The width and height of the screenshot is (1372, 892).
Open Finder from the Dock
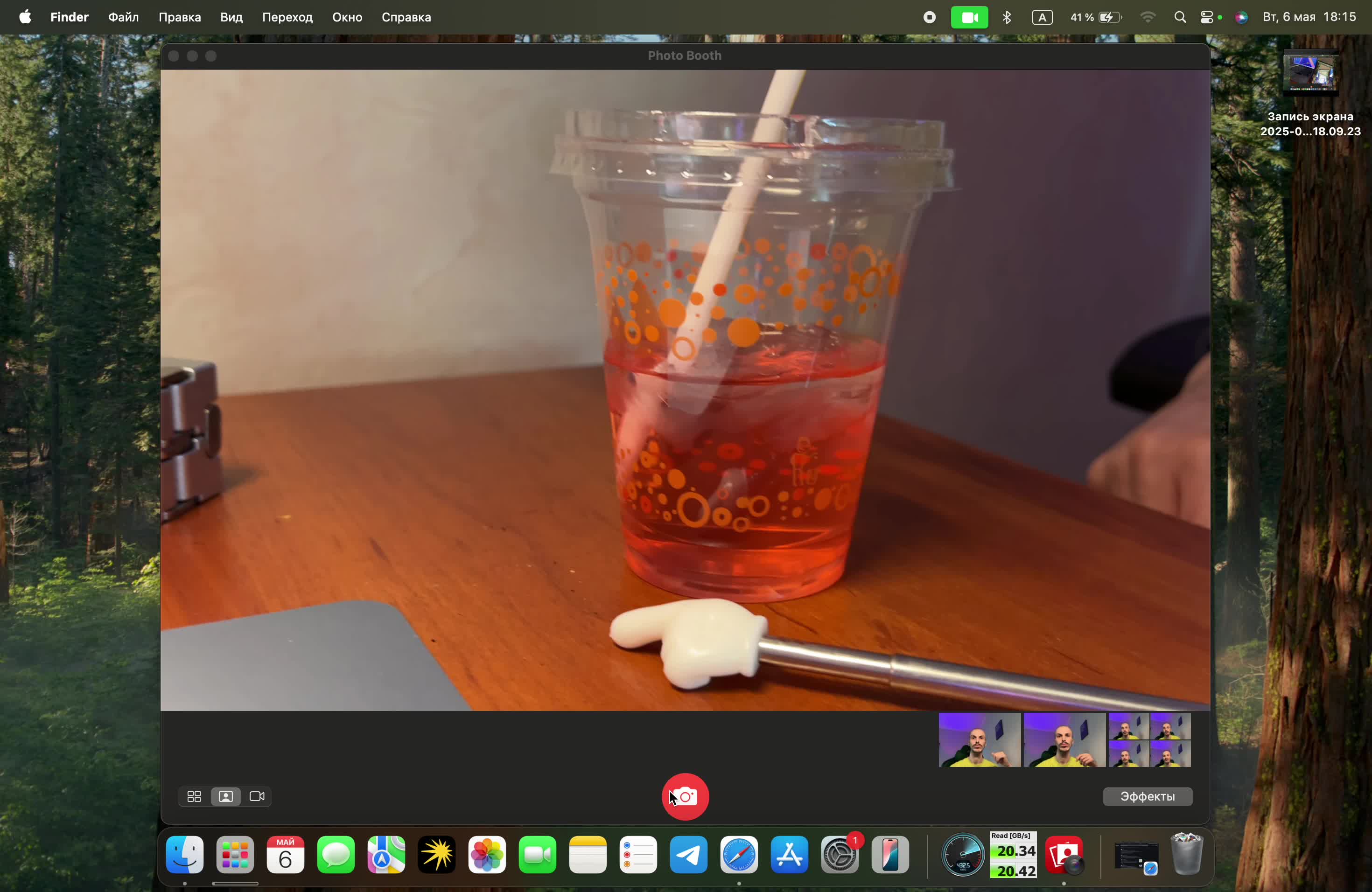click(x=184, y=855)
